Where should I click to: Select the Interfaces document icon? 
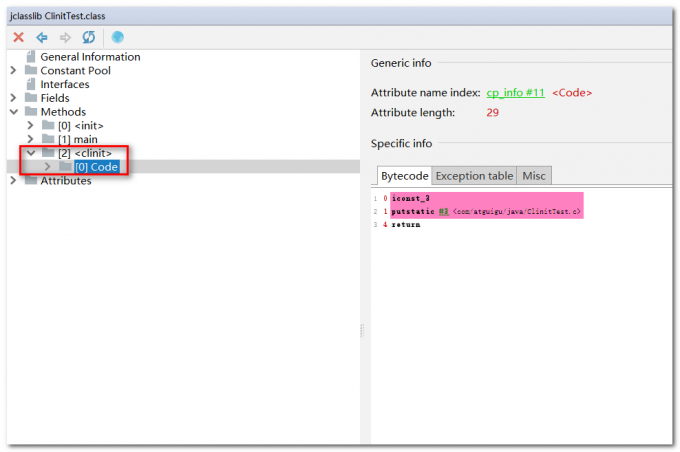click(31, 84)
